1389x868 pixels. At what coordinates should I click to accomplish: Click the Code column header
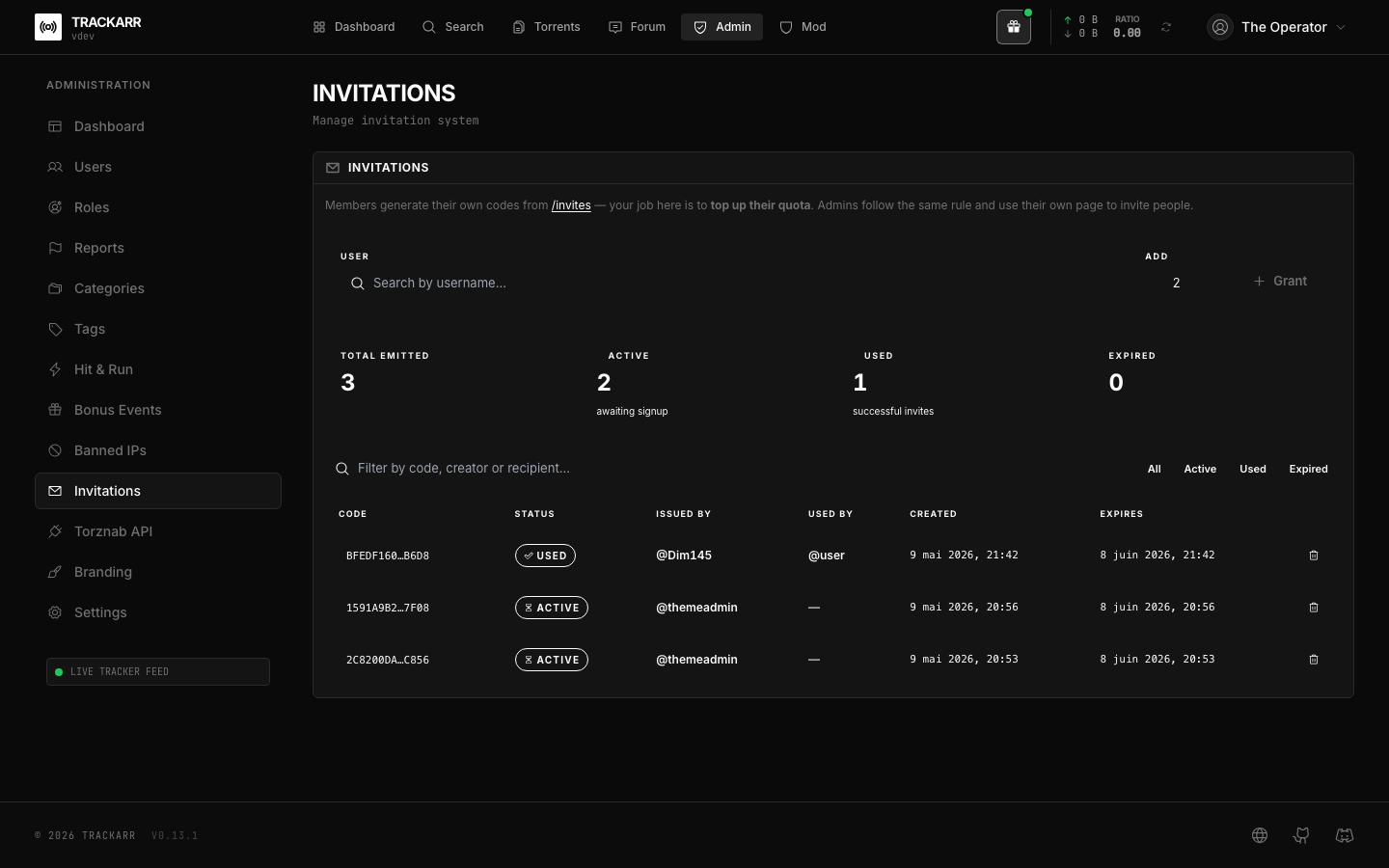tap(353, 514)
